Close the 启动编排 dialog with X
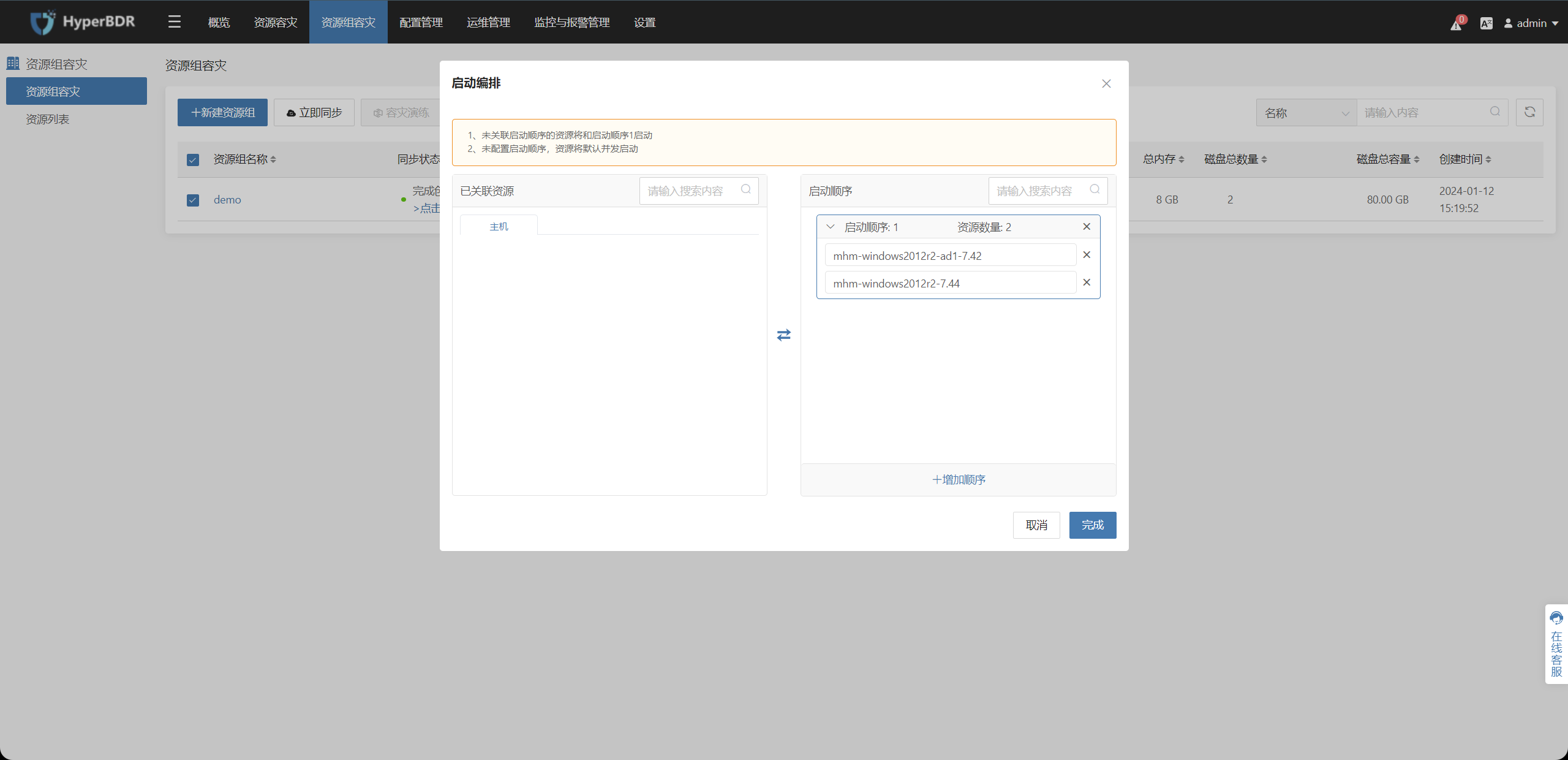 1106,83
